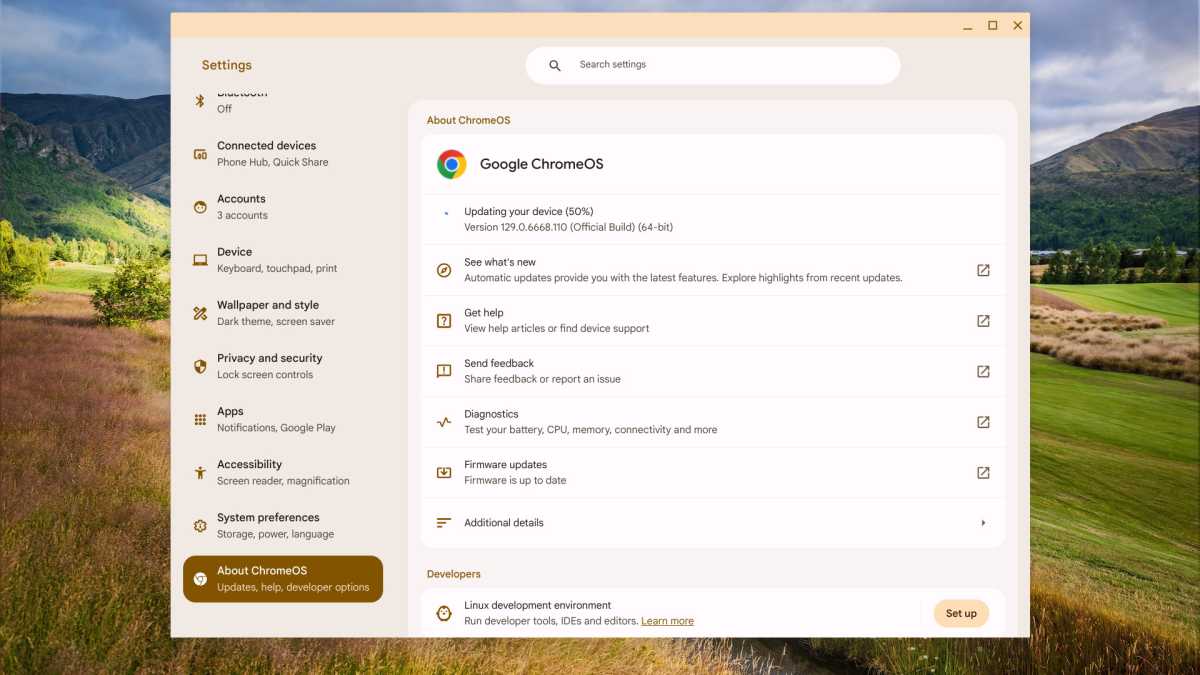Click the See what's new compass icon
1200x675 pixels.
(443, 269)
